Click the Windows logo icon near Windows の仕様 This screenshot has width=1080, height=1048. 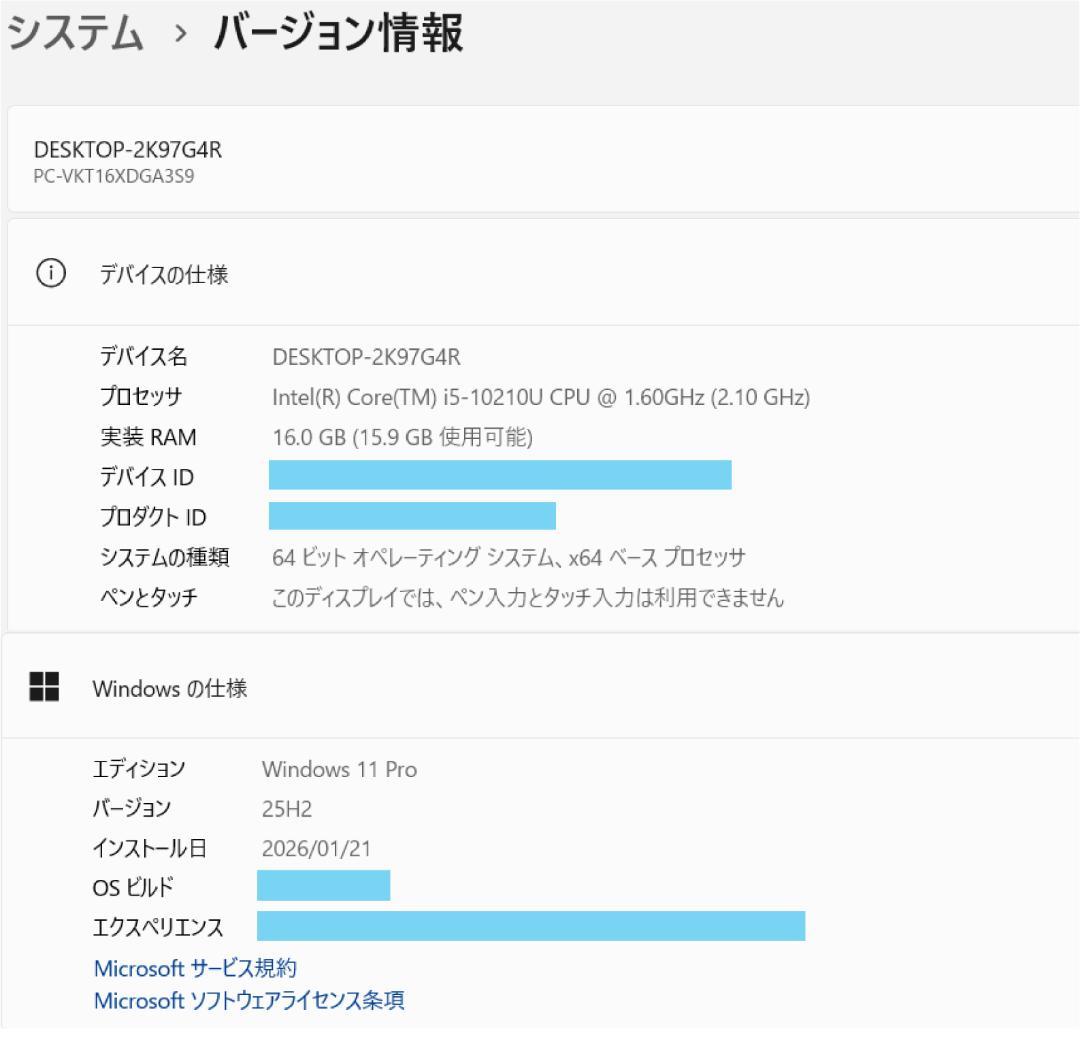tap(43, 687)
